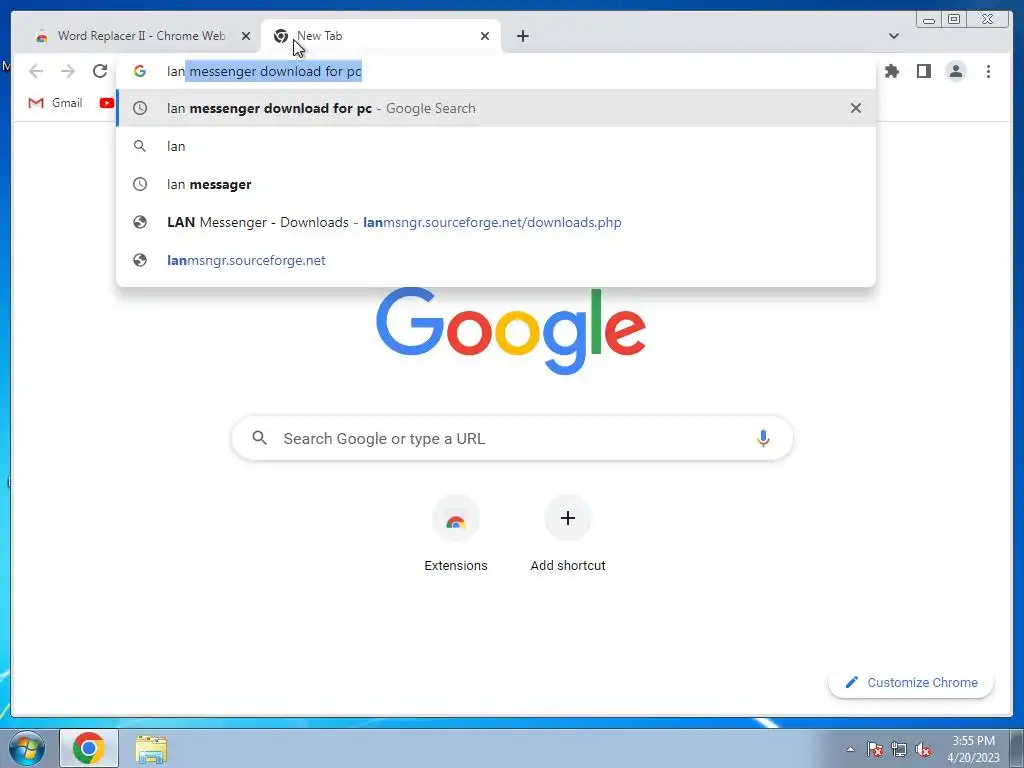This screenshot has width=1024, height=768.
Task: Close the New Tab tab
Action: pyautogui.click(x=485, y=36)
